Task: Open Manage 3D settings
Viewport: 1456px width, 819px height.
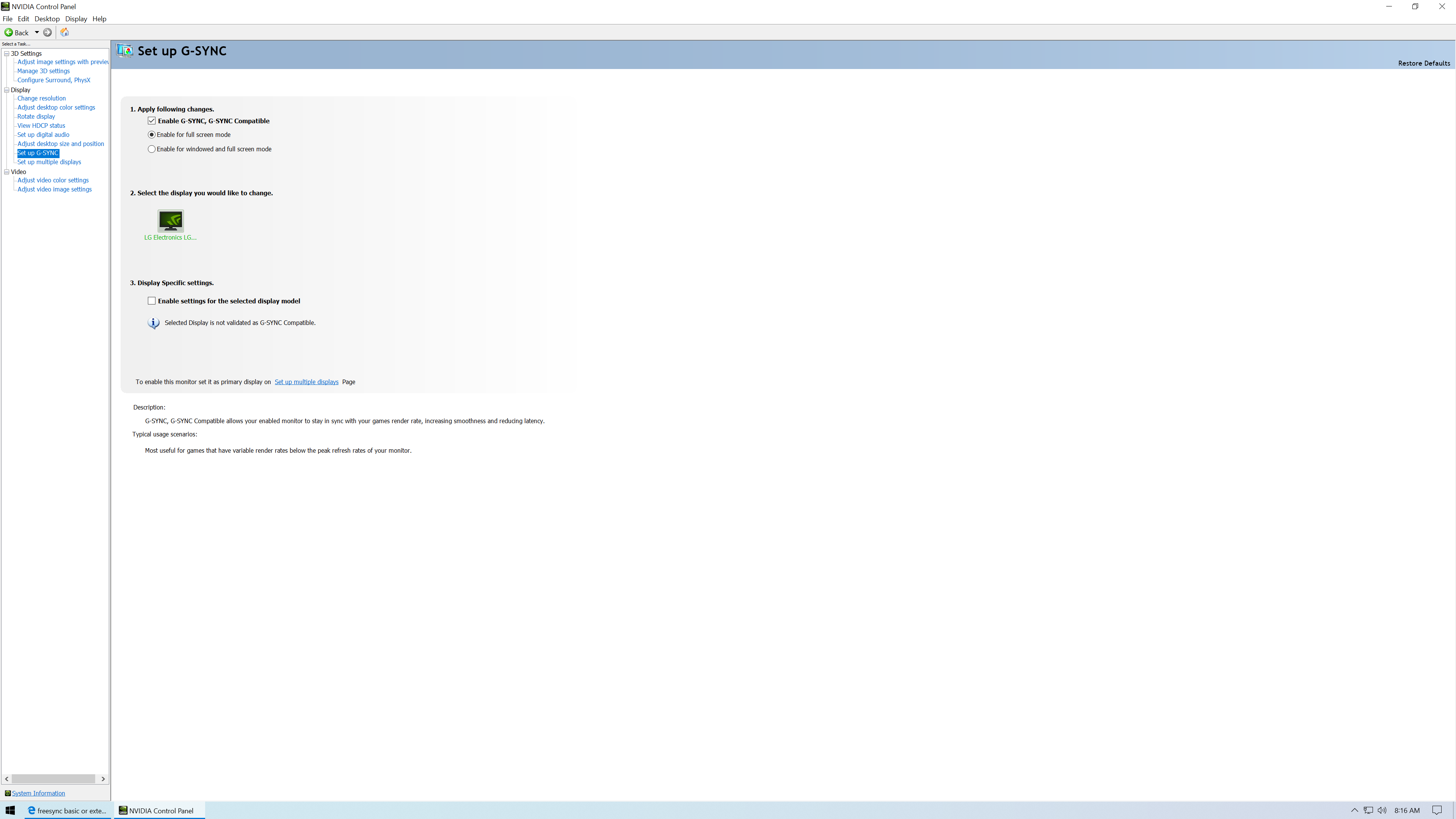Action: (x=44, y=71)
